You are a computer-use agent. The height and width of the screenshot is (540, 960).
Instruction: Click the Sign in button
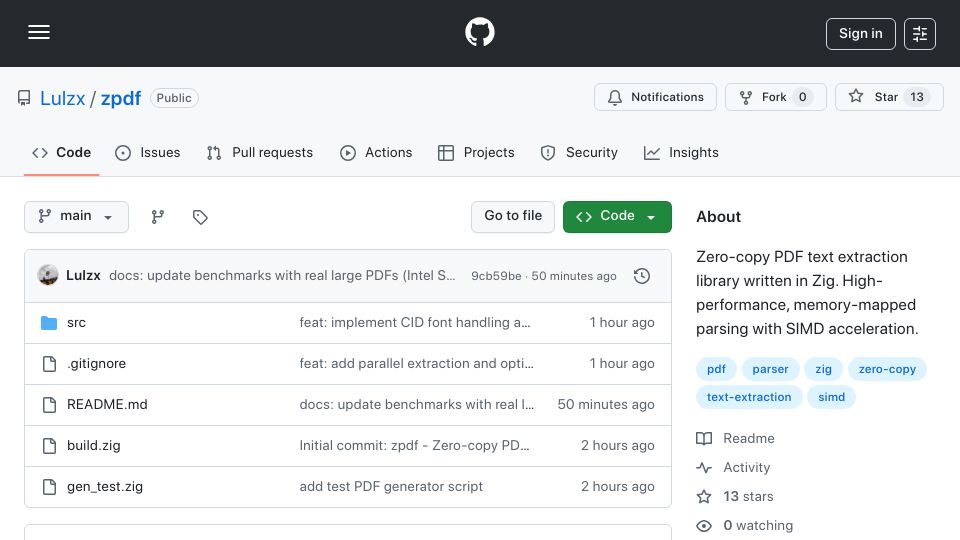(x=860, y=34)
